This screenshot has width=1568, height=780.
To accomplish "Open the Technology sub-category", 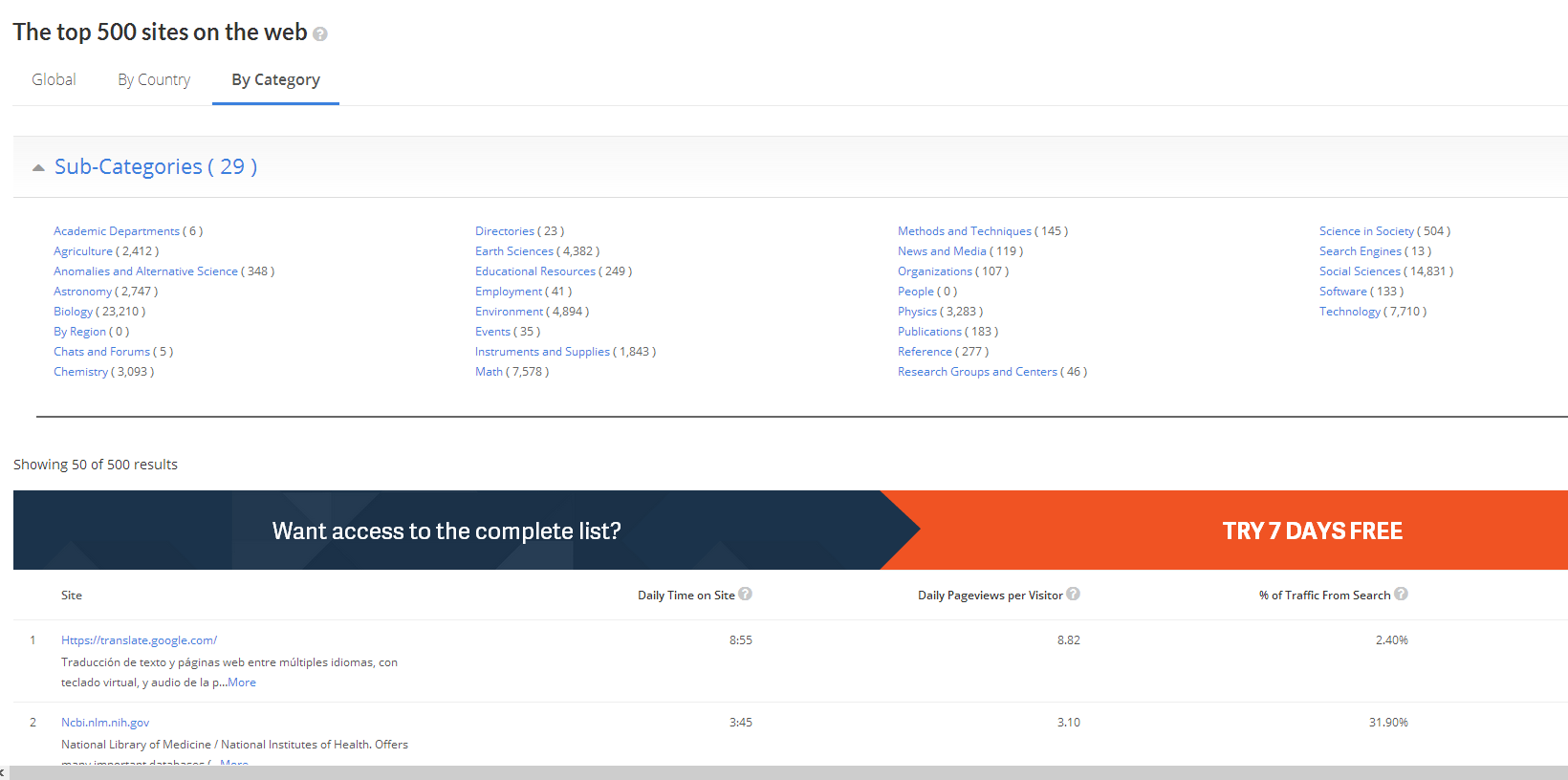I will pos(1350,312).
